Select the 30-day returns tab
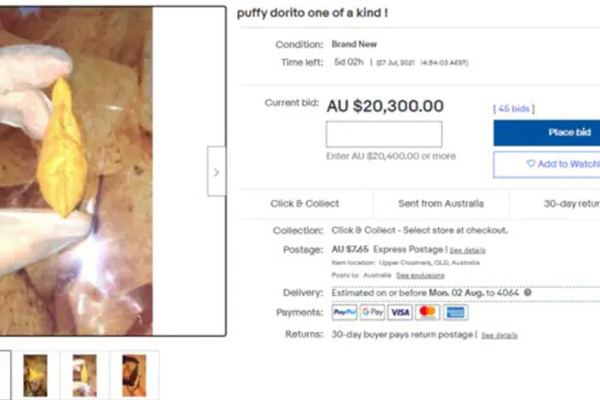The width and height of the screenshot is (600, 400). tap(555, 204)
